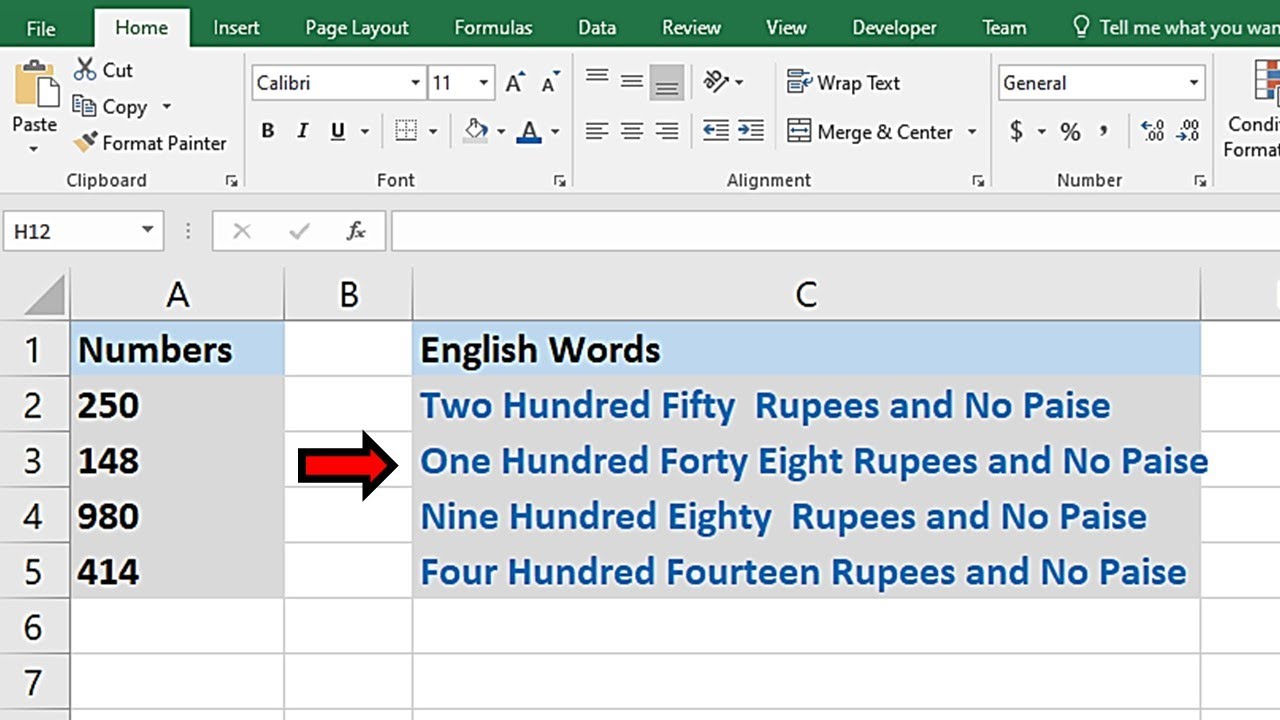Select column C header
This screenshot has width=1280, height=720.
point(806,295)
